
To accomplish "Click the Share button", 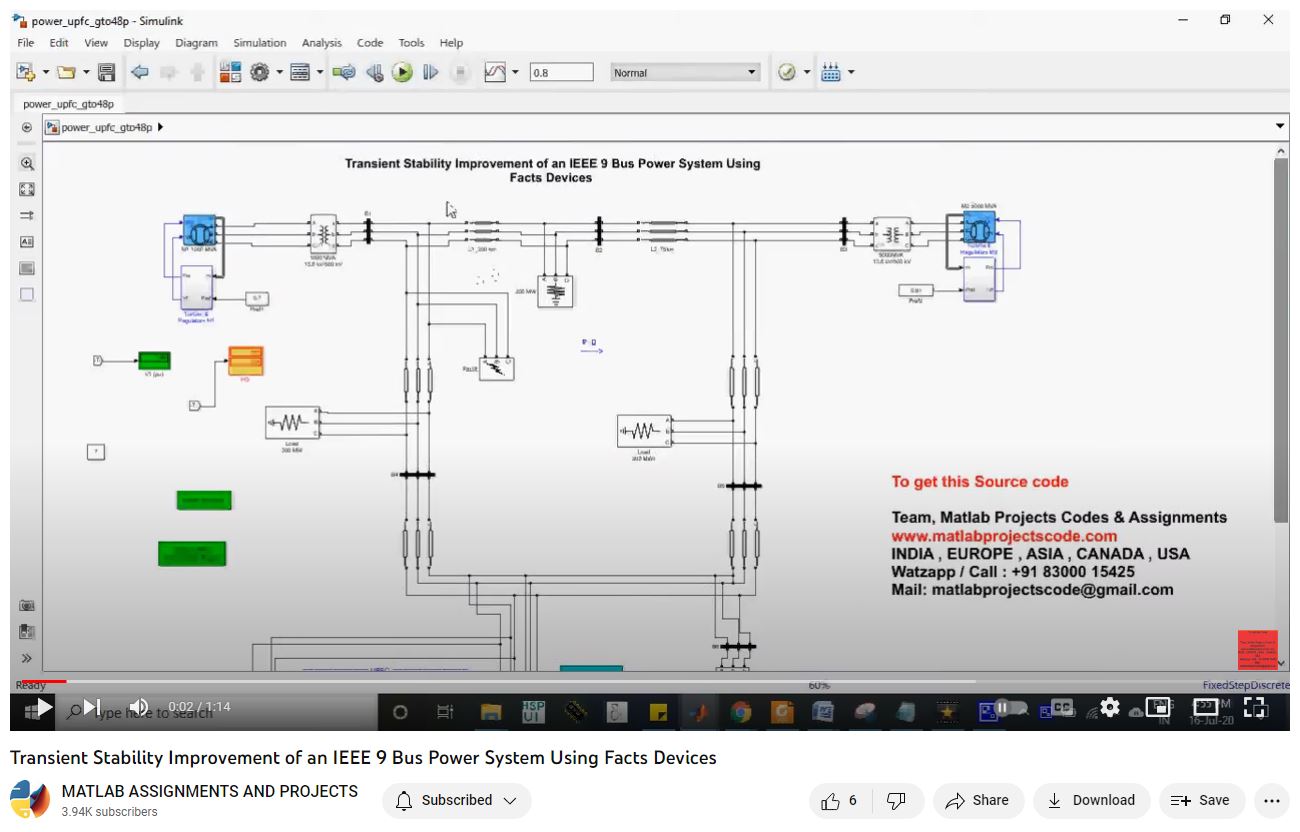I will coord(977,800).
